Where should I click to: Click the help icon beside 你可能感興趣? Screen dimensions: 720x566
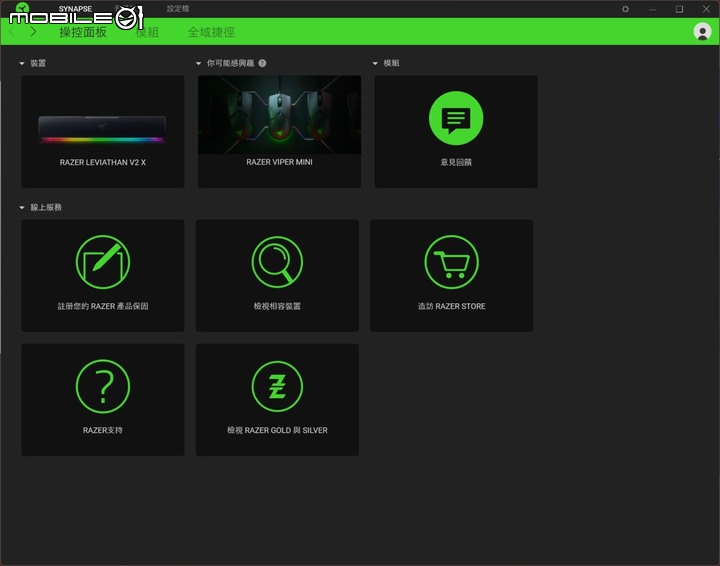[262, 63]
